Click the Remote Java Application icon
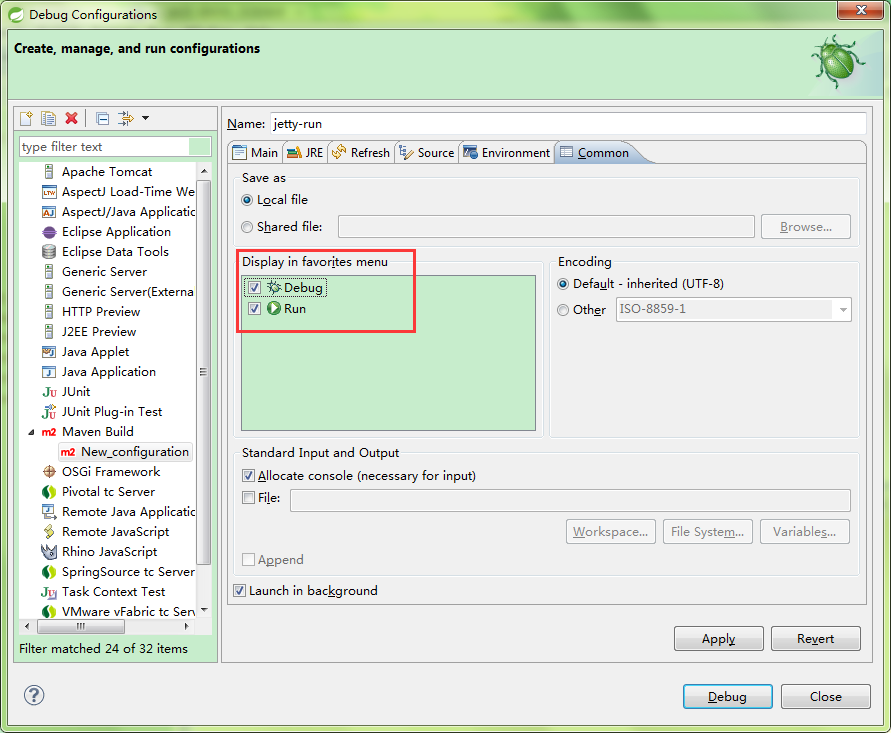 [49, 512]
